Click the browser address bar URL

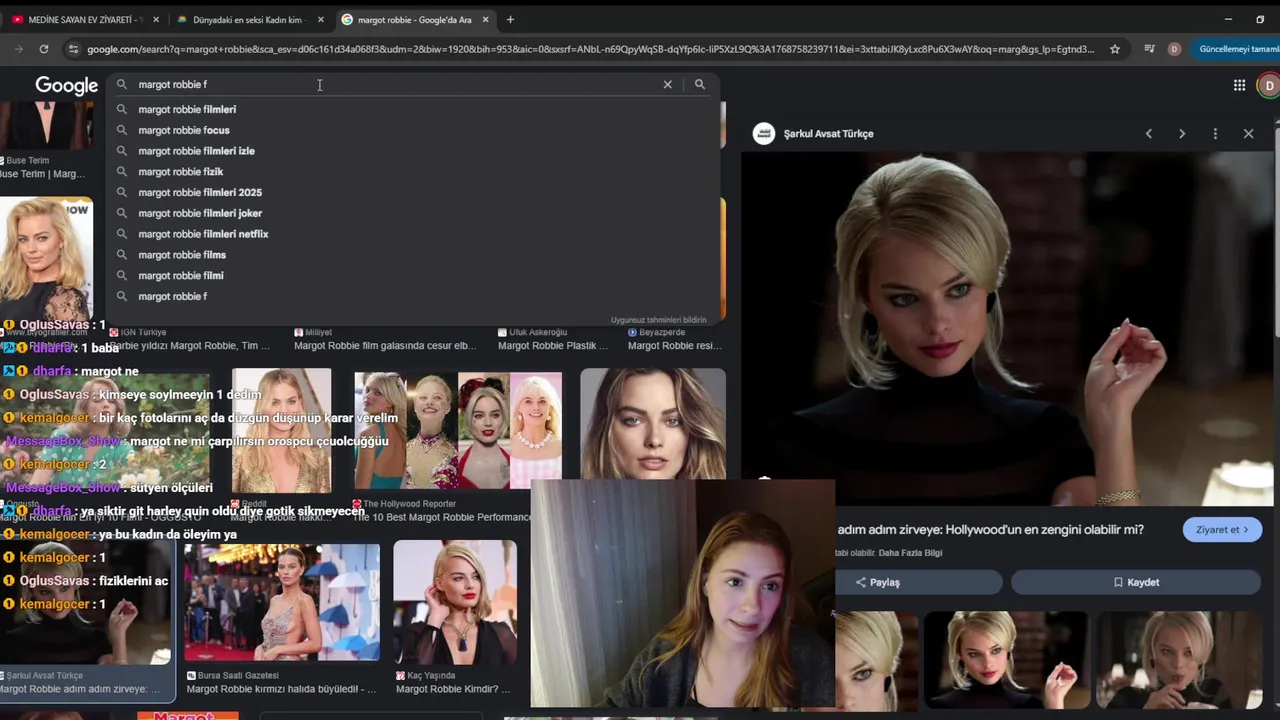click(x=590, y=49)
